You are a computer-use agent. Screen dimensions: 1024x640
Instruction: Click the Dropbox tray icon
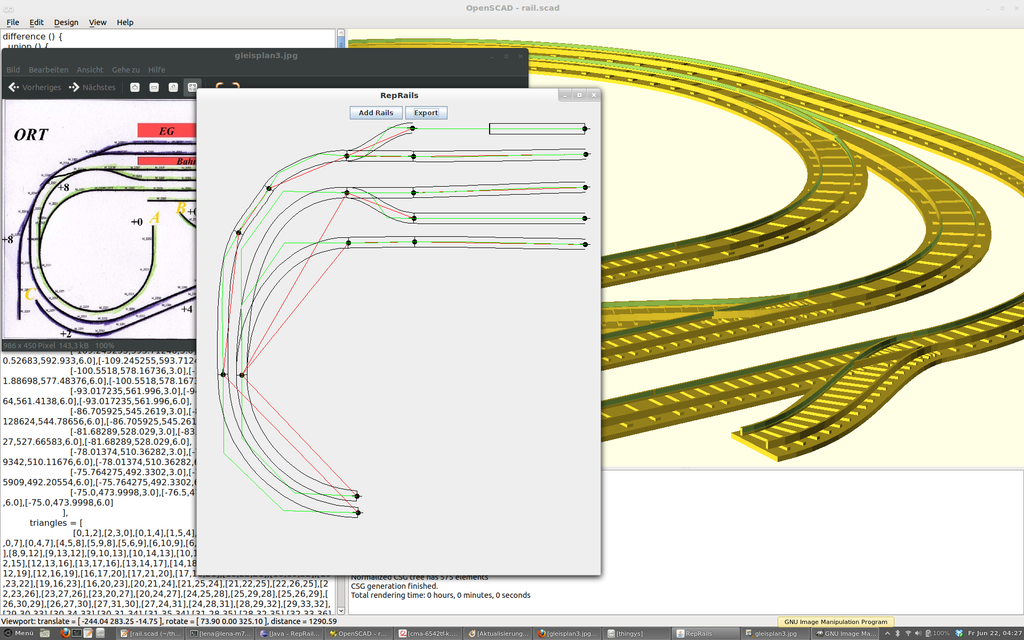(958, 633)
